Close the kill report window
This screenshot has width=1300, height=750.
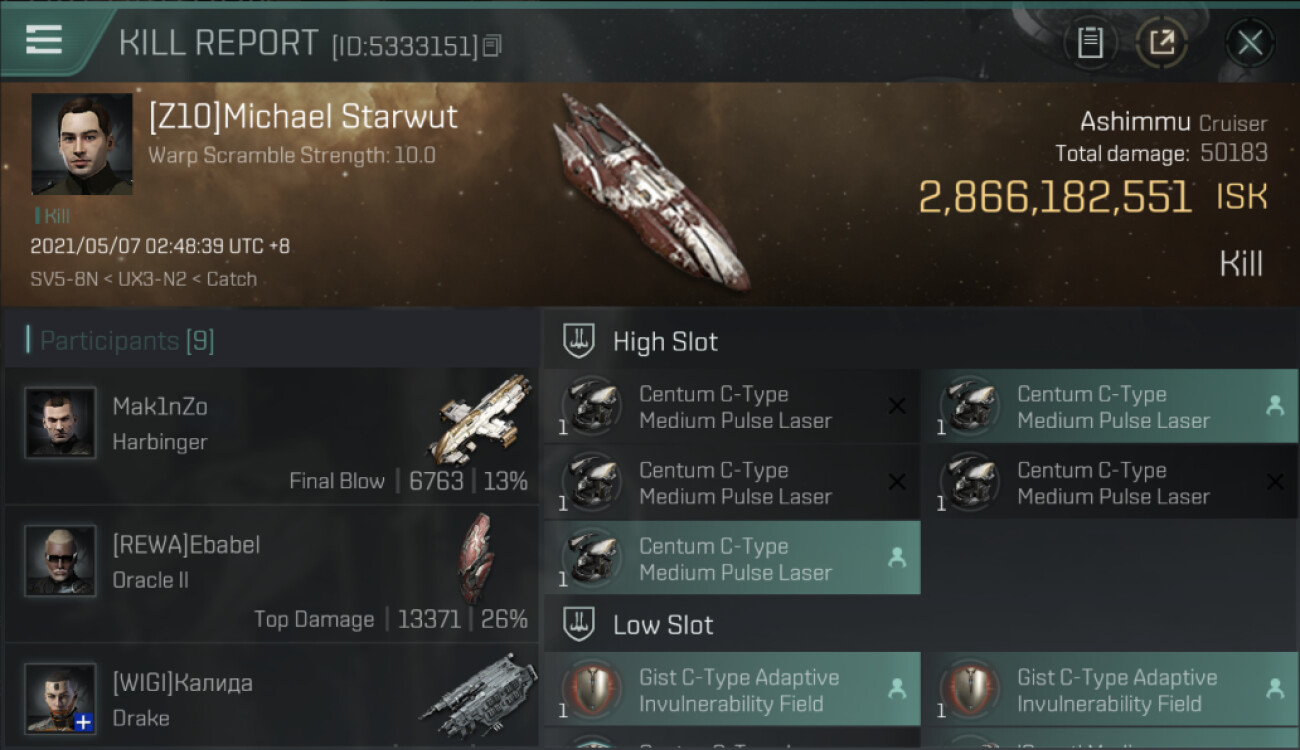(x=1250, y=42)
